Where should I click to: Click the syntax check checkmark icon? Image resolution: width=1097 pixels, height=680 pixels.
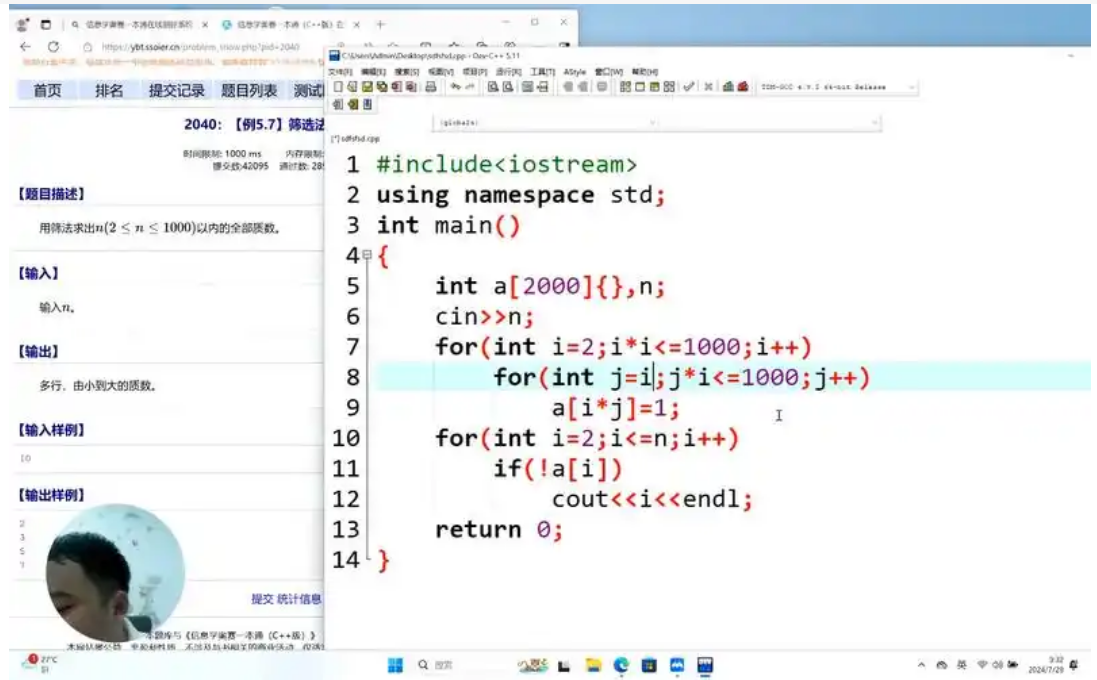[689, 87]
